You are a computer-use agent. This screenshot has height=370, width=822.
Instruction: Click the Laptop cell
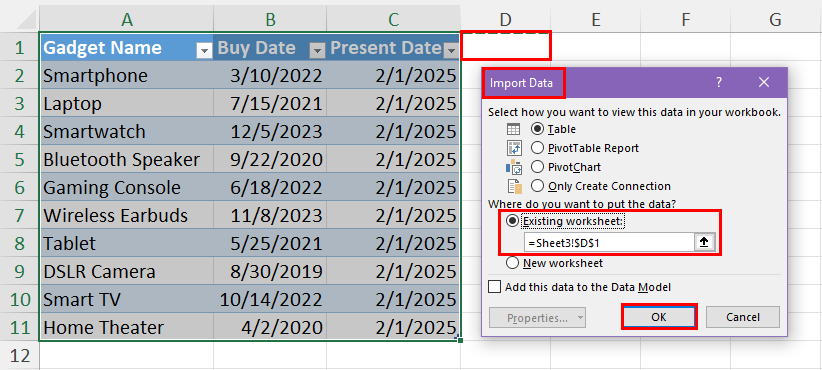126,103
